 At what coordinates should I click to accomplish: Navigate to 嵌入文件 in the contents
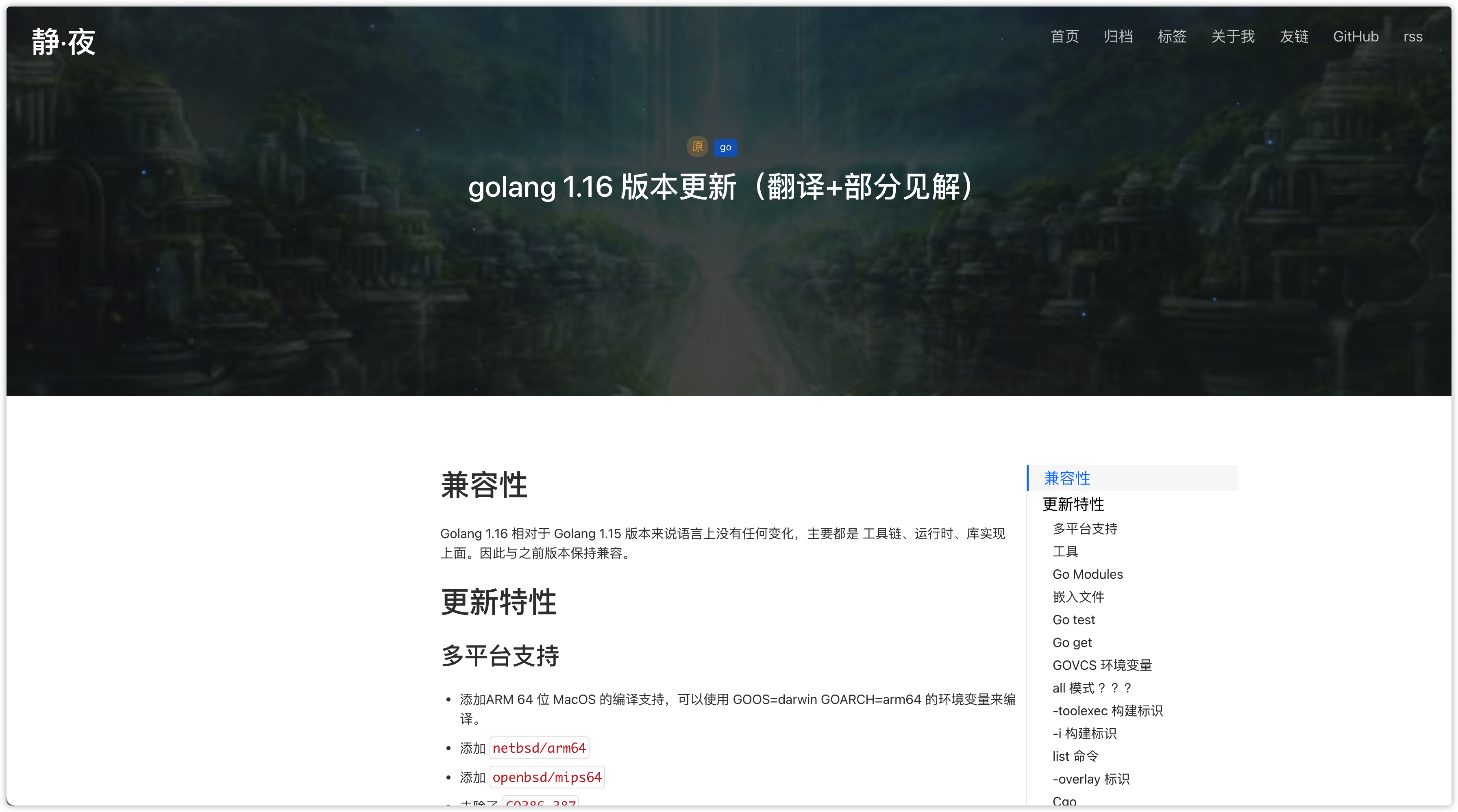(x=1078, y=597)
